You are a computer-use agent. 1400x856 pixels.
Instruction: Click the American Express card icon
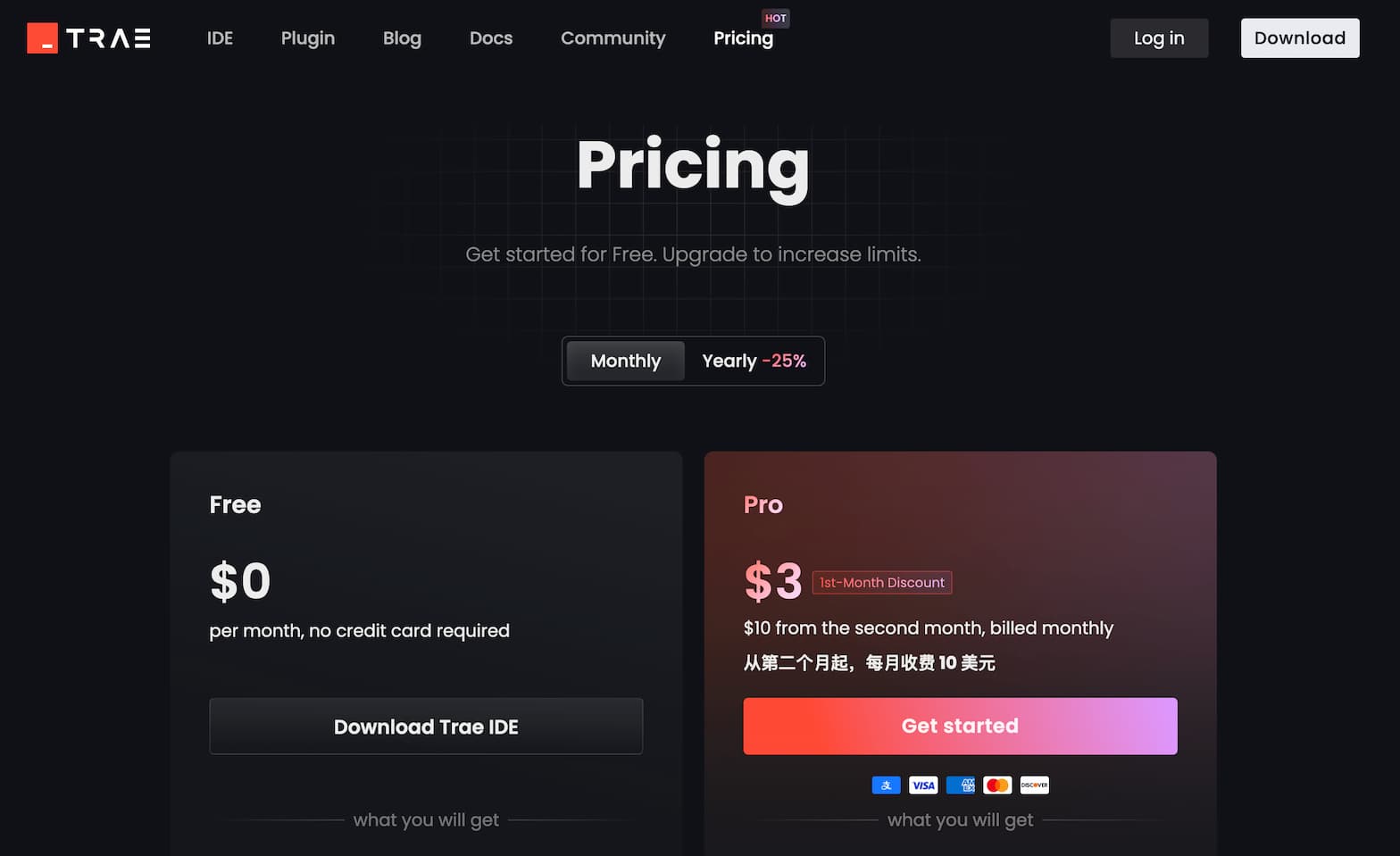[961, 785]
